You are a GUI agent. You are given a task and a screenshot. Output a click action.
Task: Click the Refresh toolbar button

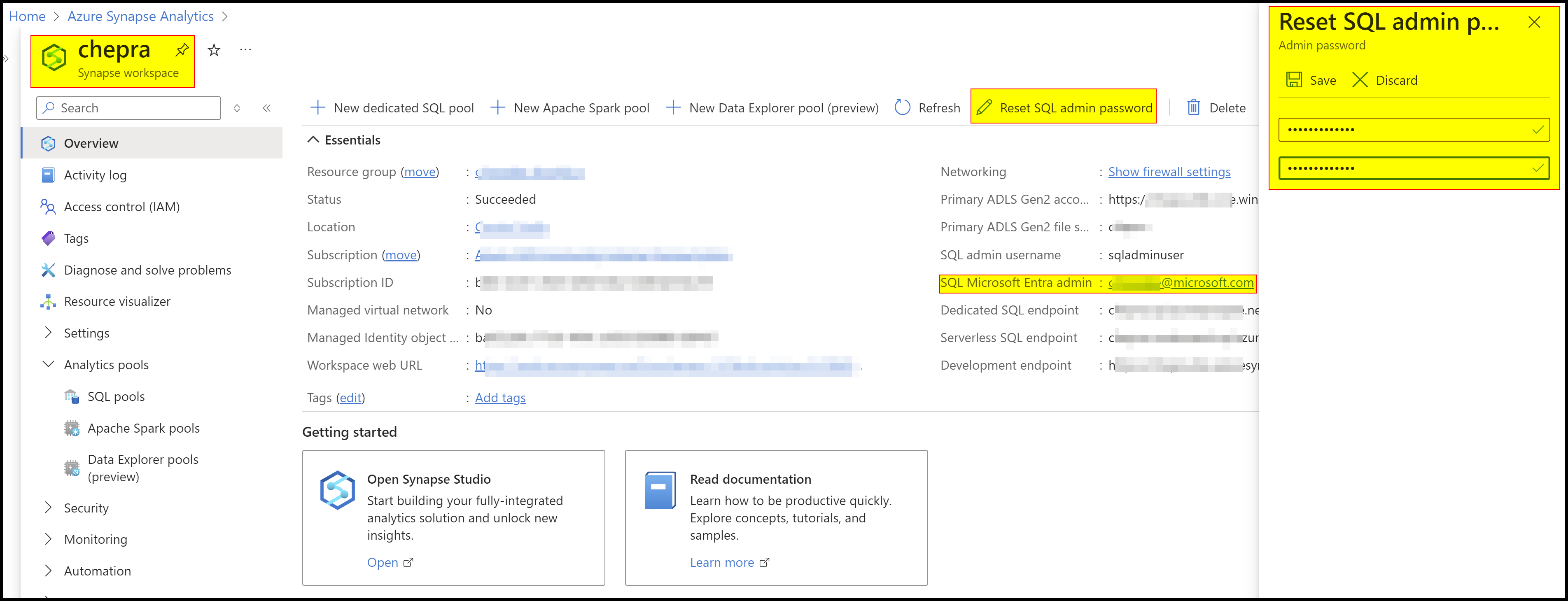point(928,108)
